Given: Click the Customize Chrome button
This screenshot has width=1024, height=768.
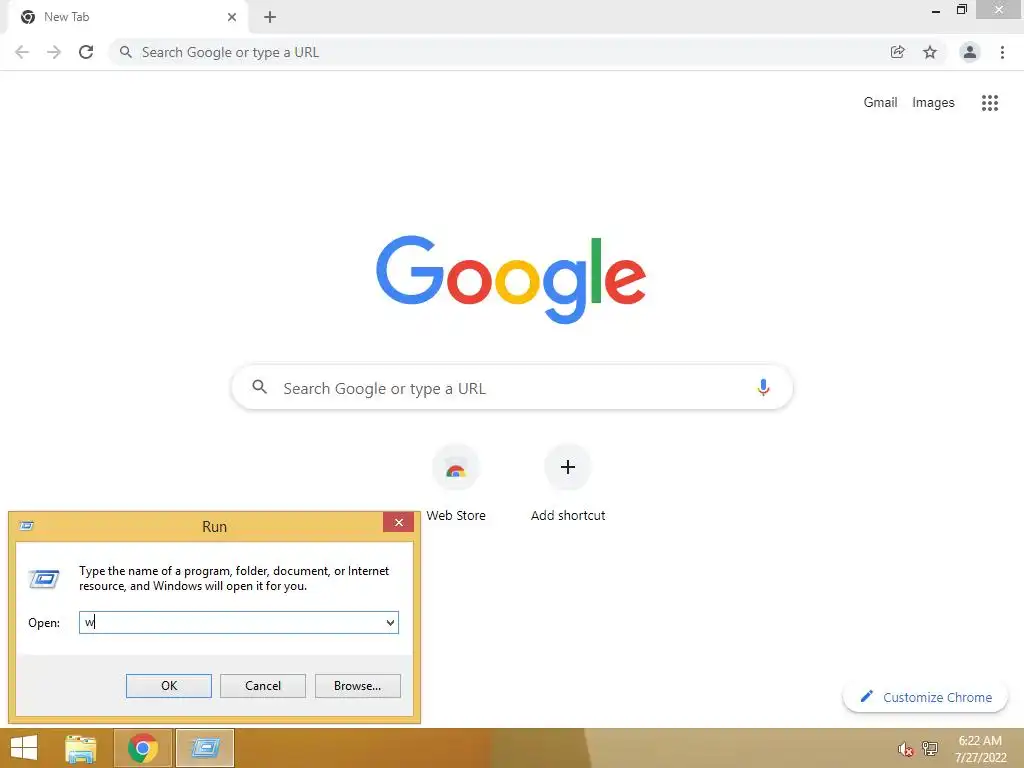Looking at the screenshot, I should point(925,697).
